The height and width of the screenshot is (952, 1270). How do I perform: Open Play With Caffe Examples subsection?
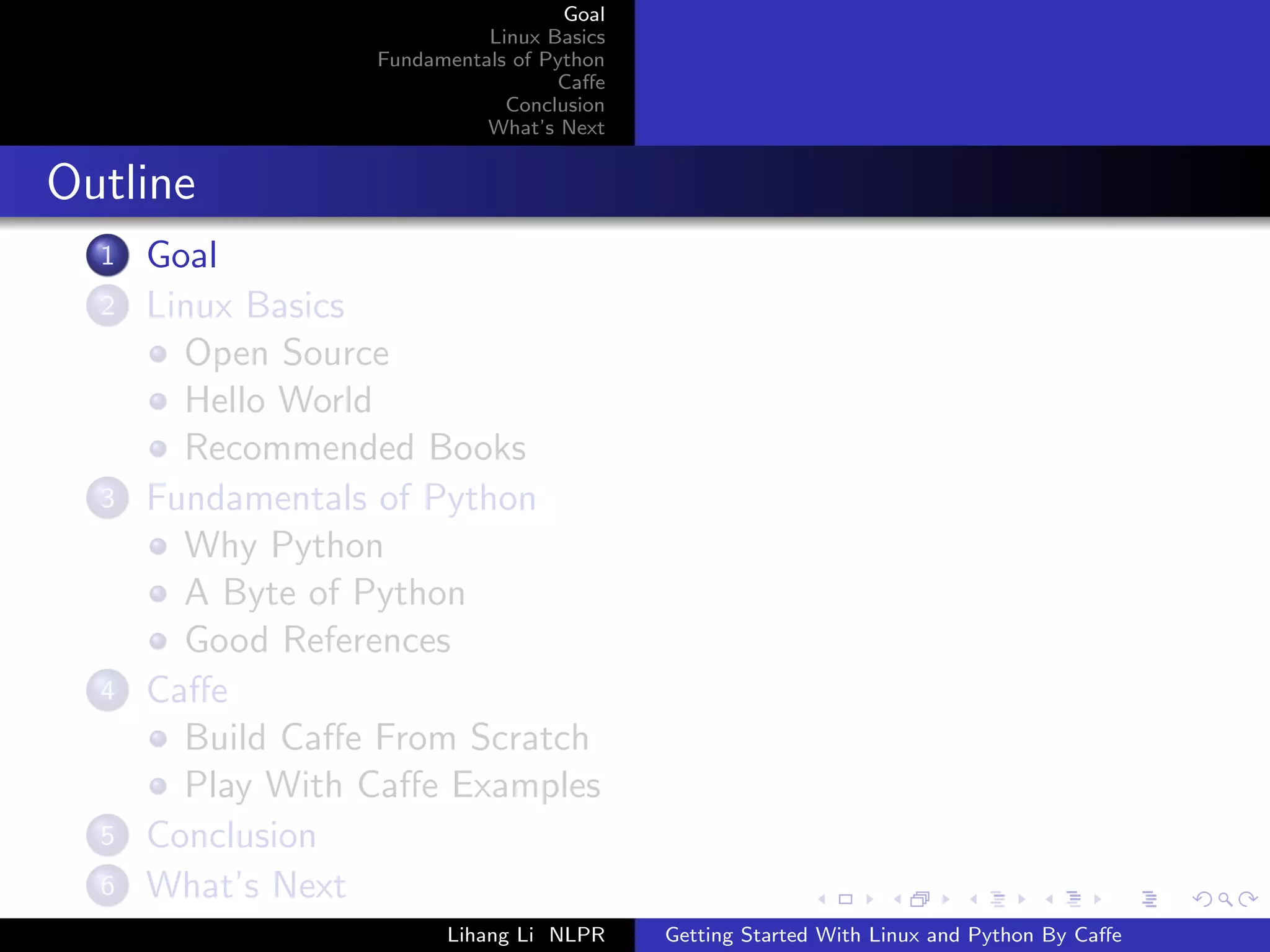click(393, 786)
